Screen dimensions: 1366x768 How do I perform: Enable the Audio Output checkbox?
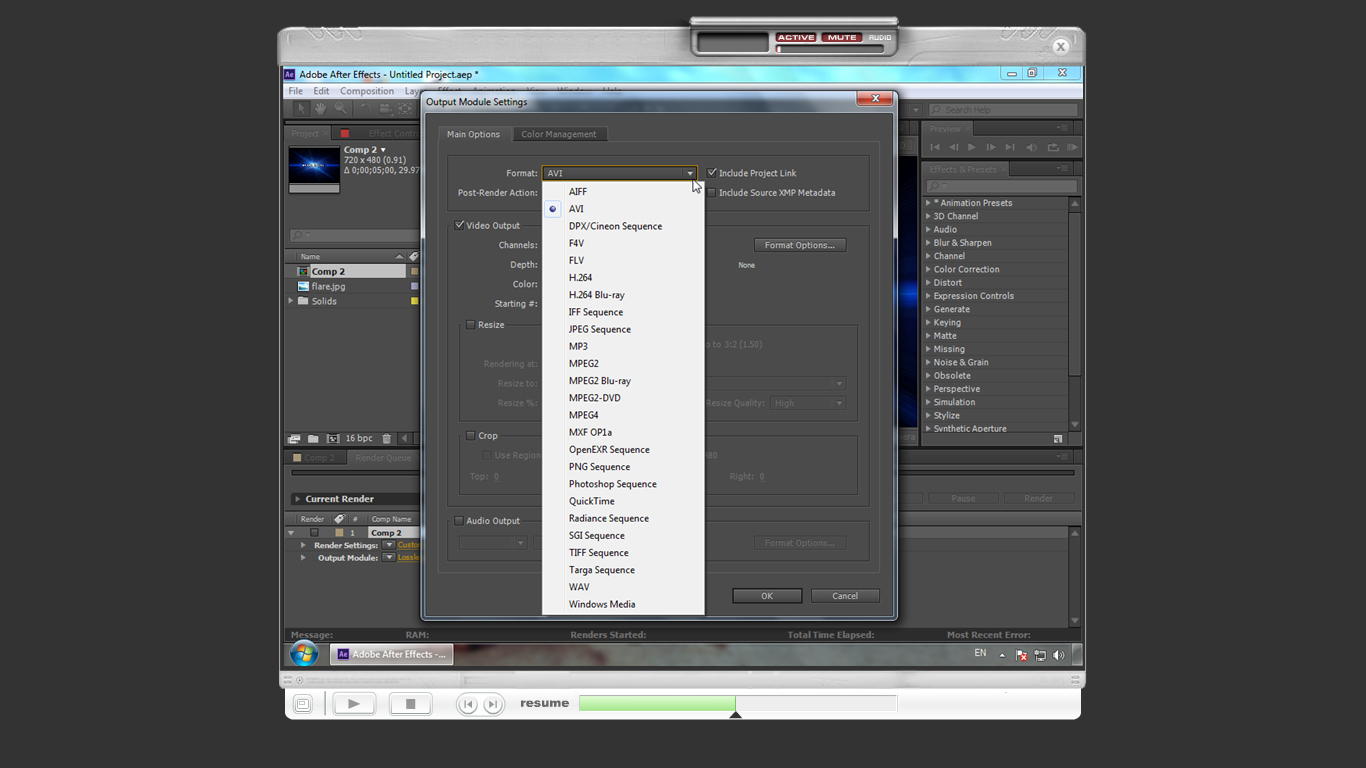click(459, 520)
